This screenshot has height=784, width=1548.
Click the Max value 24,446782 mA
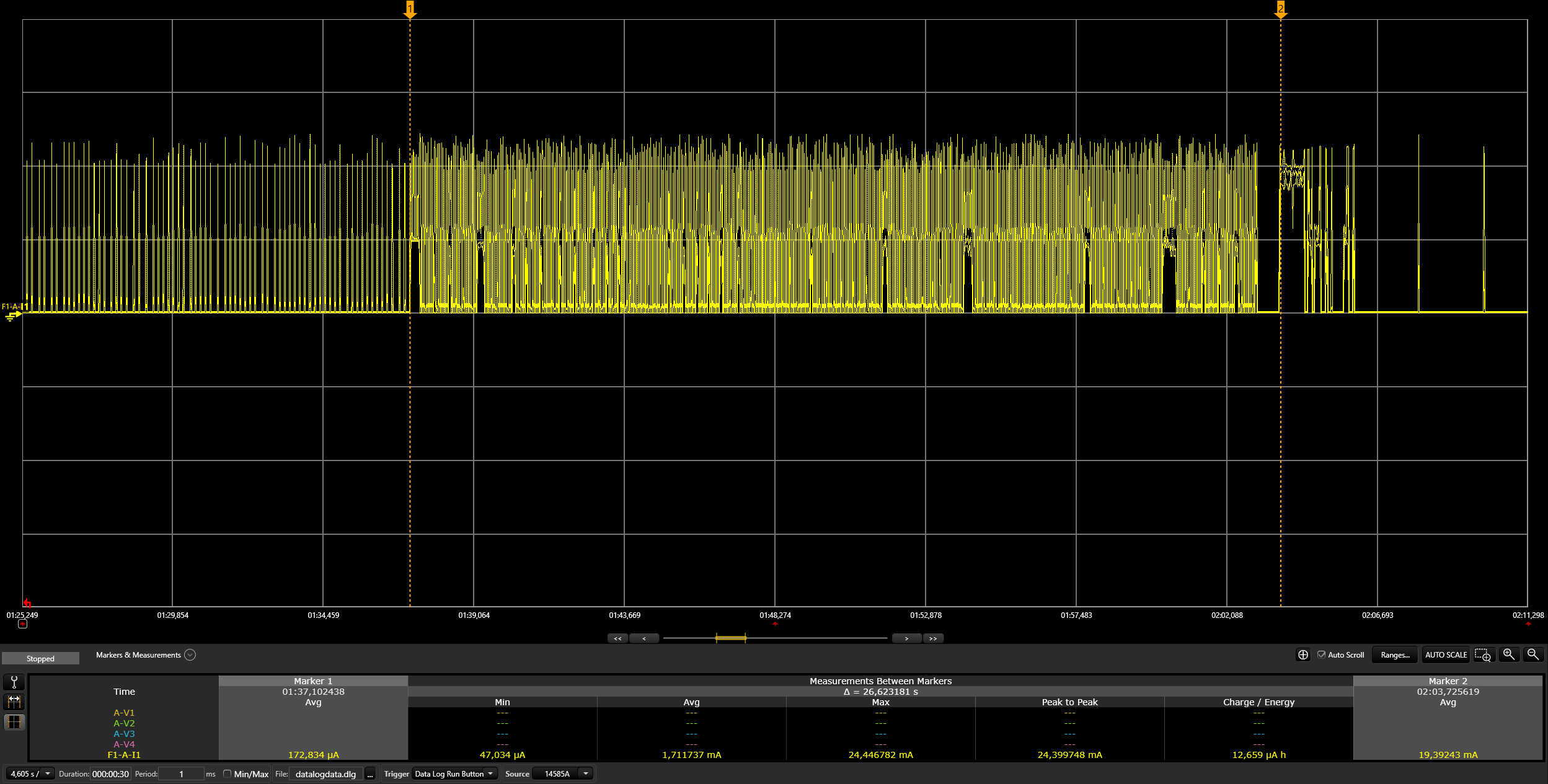[x=880, y=755]
